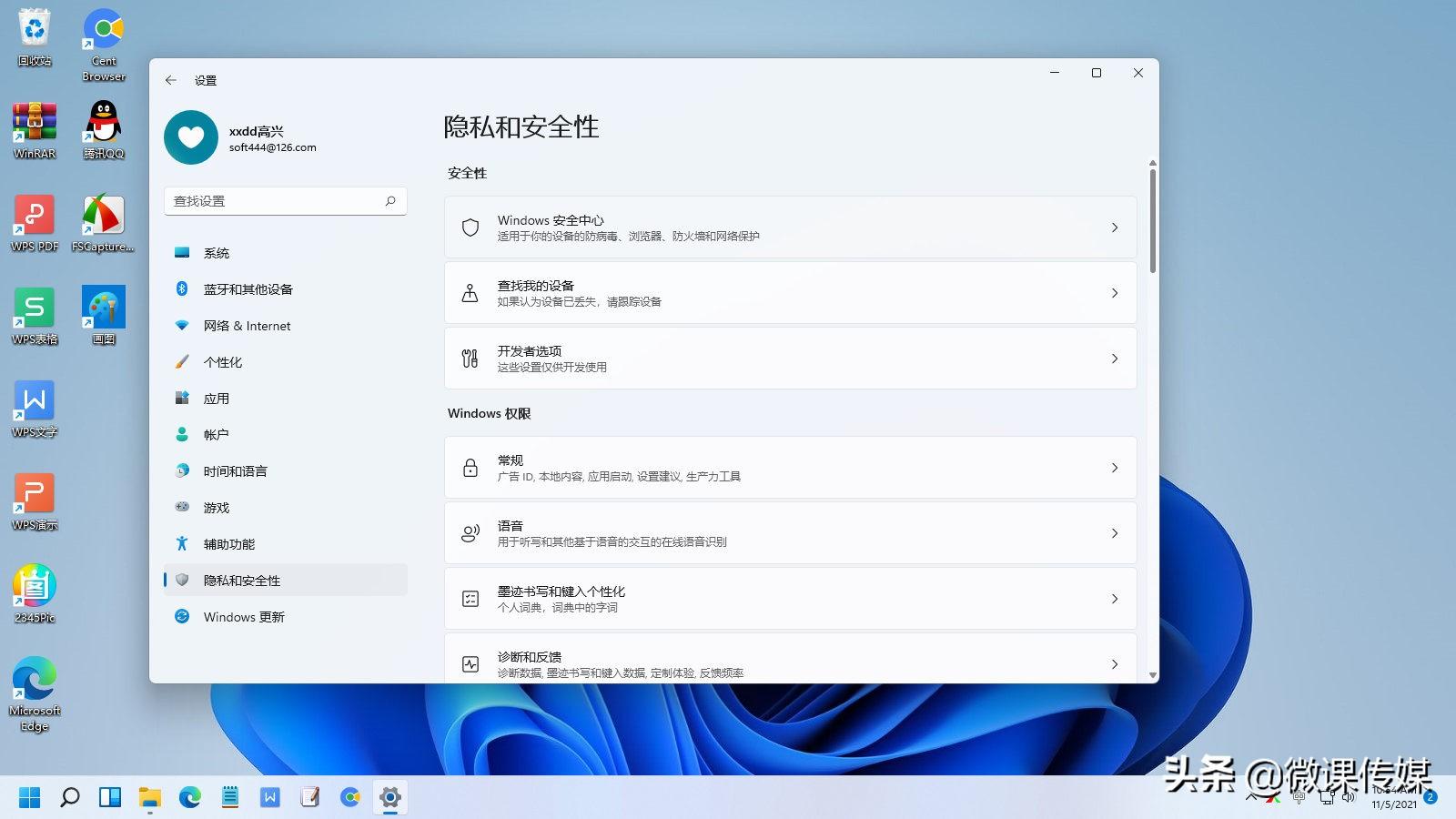Viewport: 1456px width, 819px height.
Task: Open 查找我的设备 settings
Action: point(788,292)
